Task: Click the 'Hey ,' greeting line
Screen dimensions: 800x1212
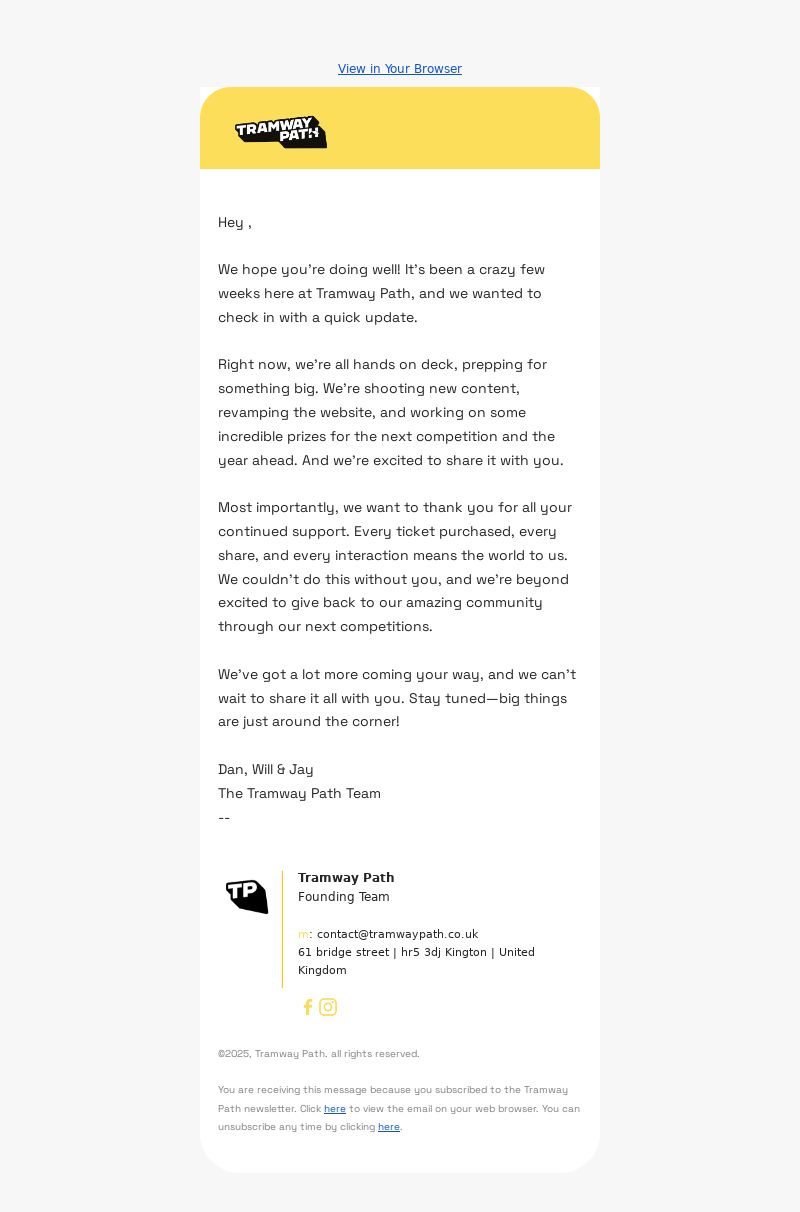Action: point(235,222)
